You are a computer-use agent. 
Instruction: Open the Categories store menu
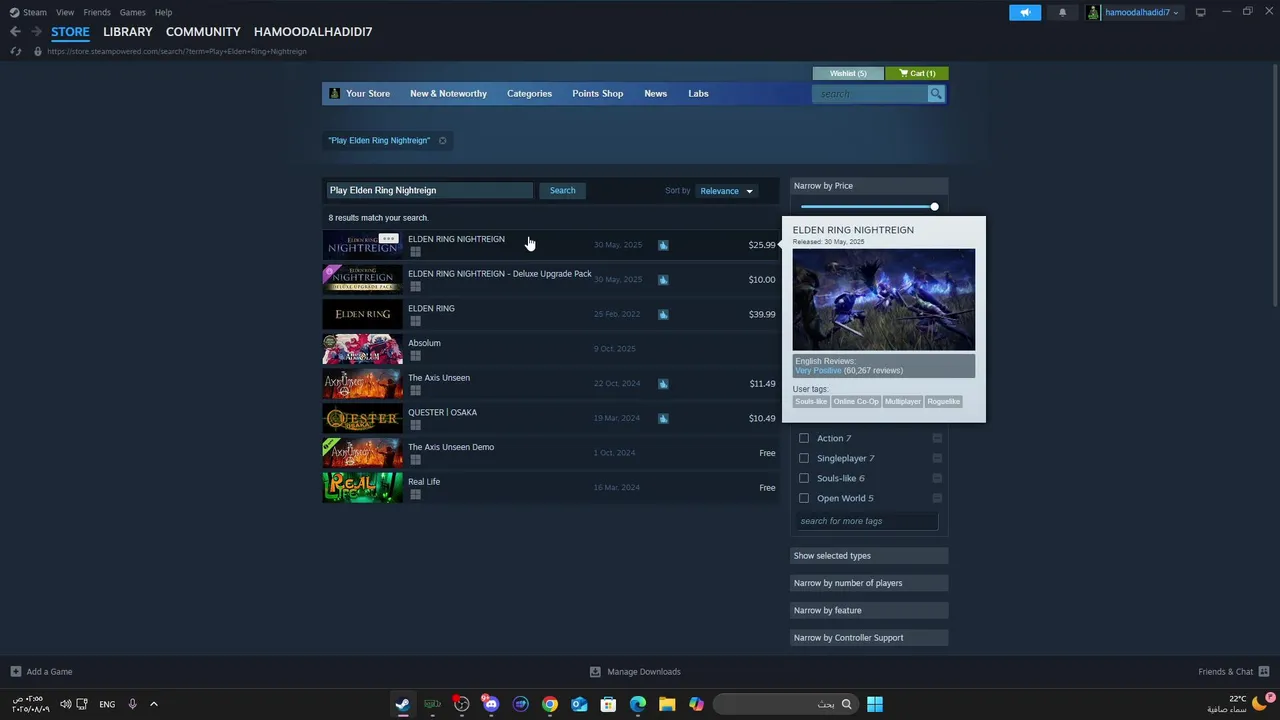click(529, 94)
